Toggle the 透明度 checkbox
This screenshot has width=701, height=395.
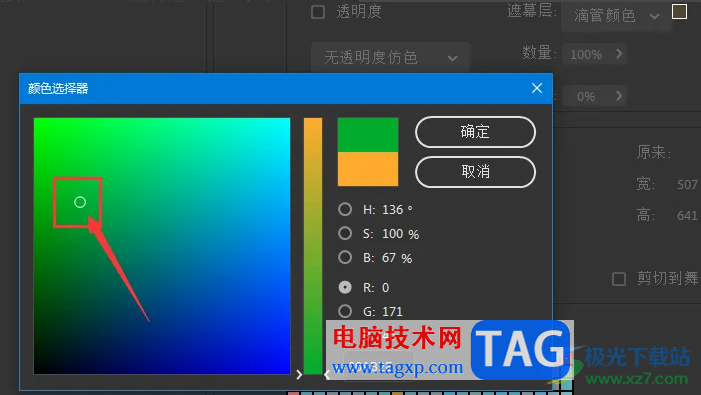coord(318,12)
